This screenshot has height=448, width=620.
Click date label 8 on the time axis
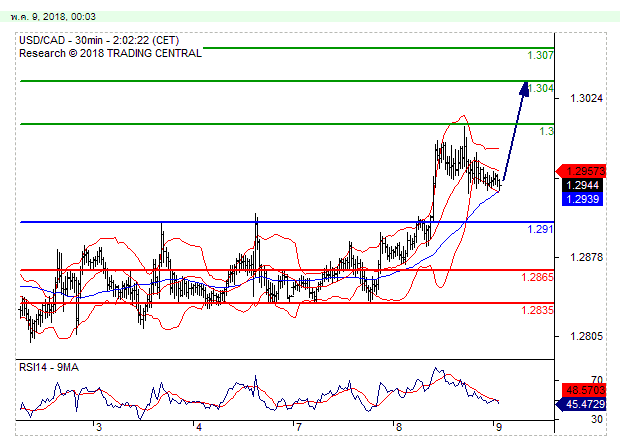pyautogui.click(x=399, y=427)
